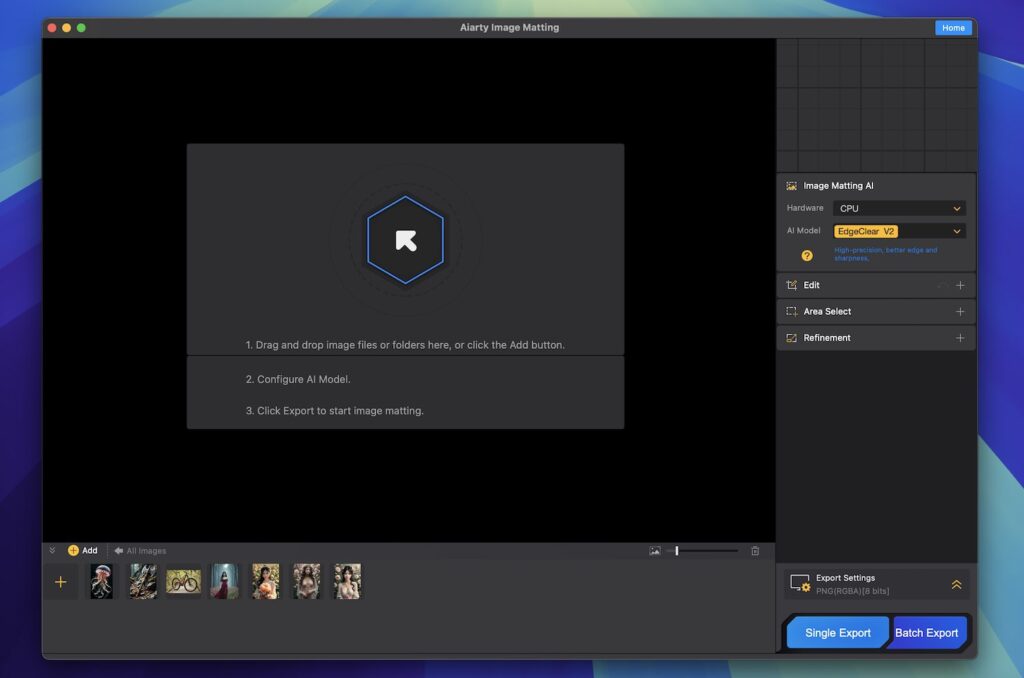
Task: Click the Edit section label
Action: (x=811, y=285)
